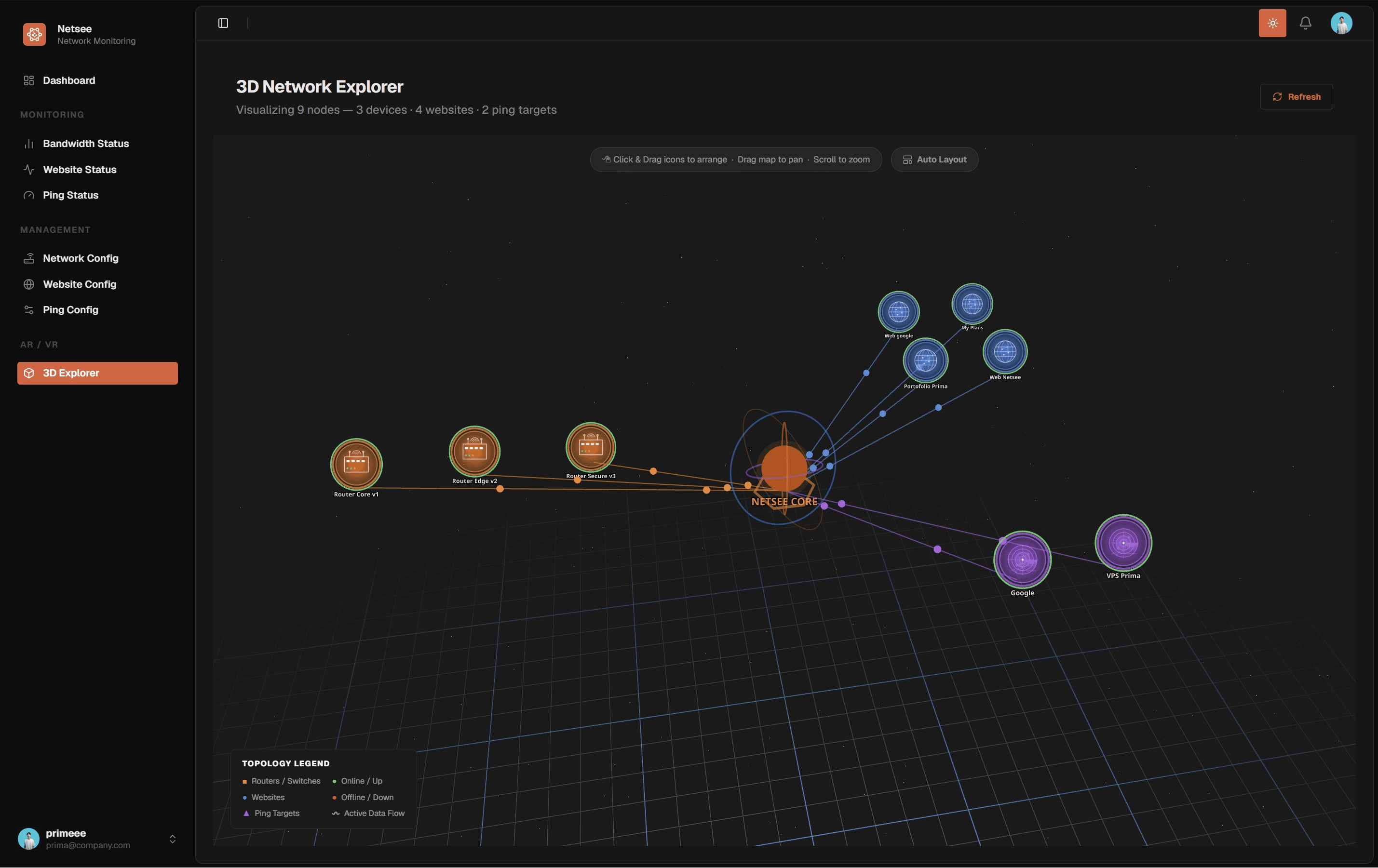The image size is (1378, 868).
Task: Click primeee user avatar in sidebar
Action: 28,839
